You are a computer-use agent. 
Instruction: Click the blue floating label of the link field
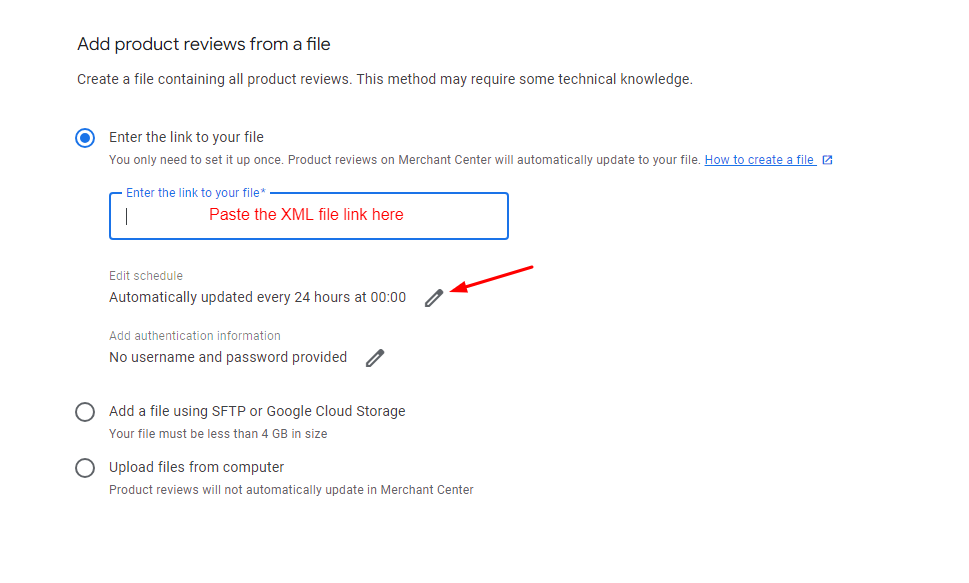coord(196,193)
